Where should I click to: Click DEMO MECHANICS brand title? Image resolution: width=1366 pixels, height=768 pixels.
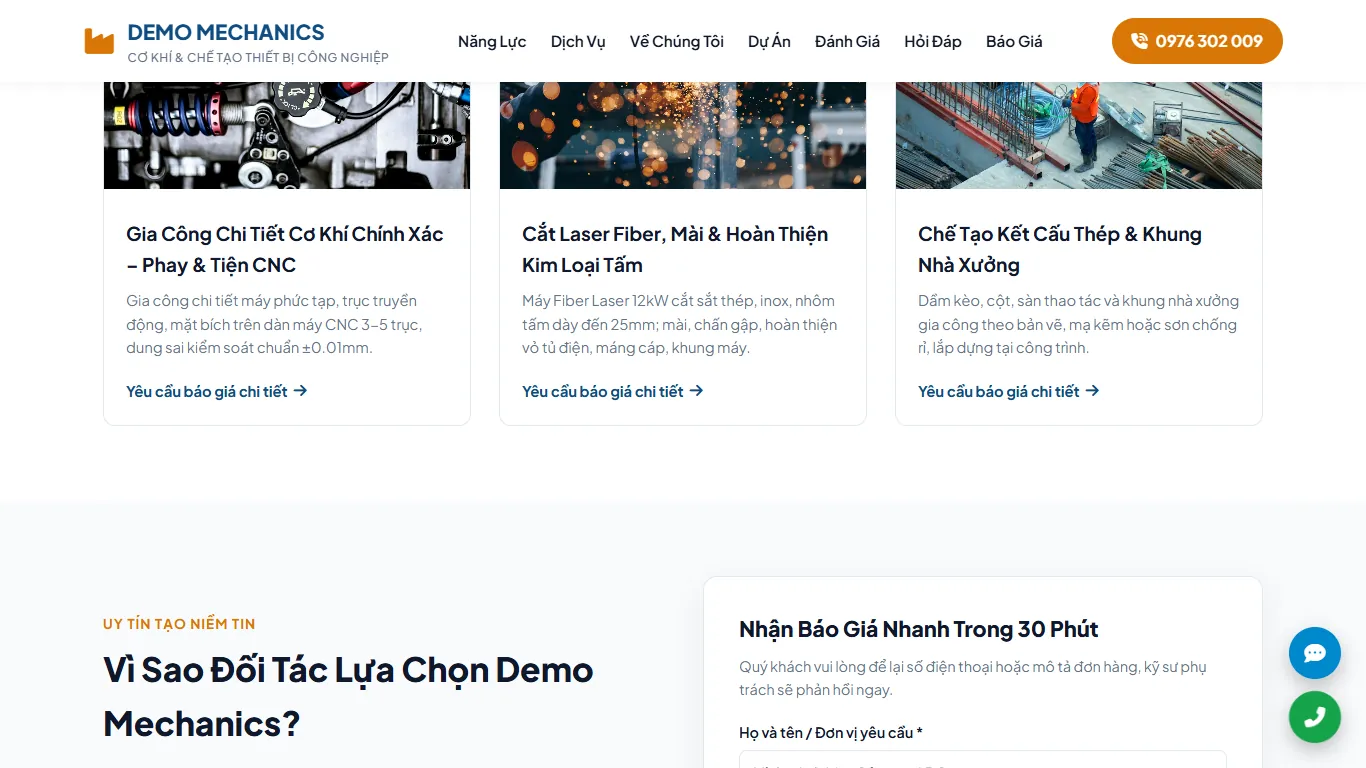[226, 32]
